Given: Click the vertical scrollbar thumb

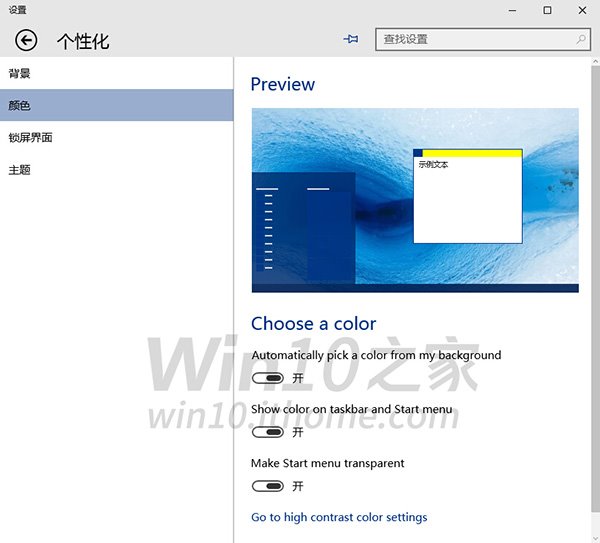Looking at the screenshot, I should click(595, 289).
